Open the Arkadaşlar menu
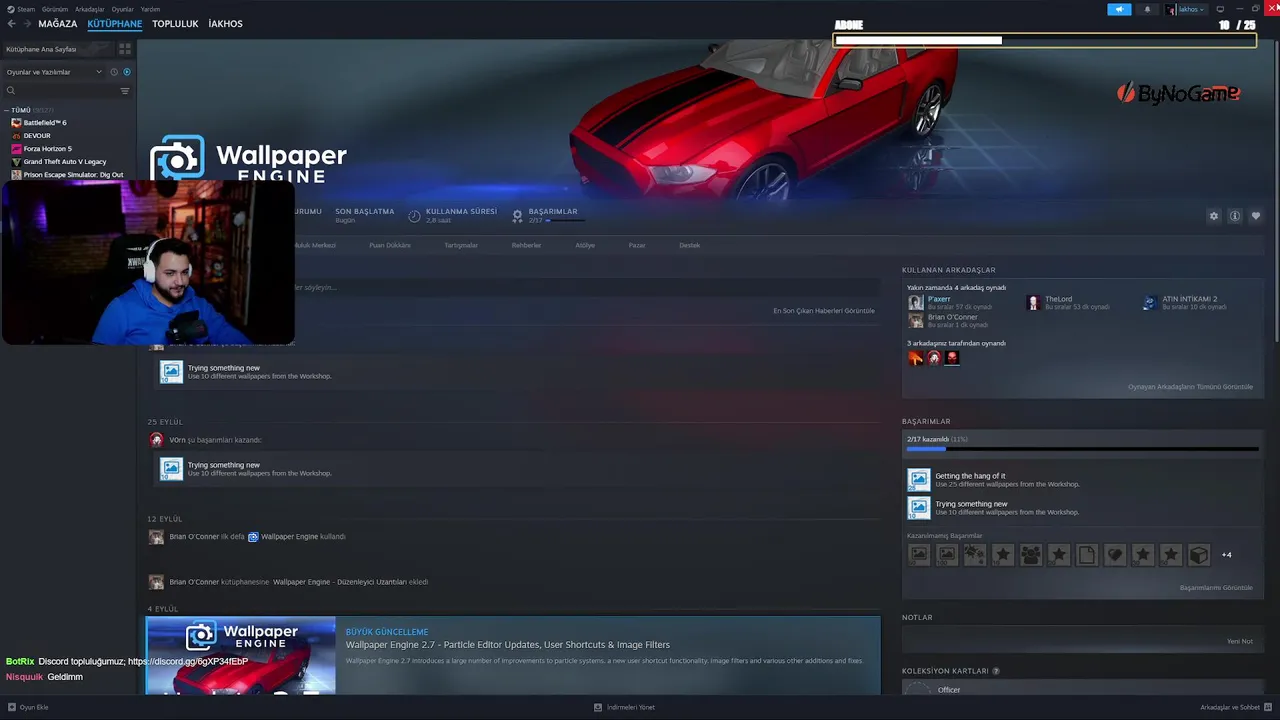The height and width of the screenshot is (720, 1280). pyautogui.click(x=90, y=9)
